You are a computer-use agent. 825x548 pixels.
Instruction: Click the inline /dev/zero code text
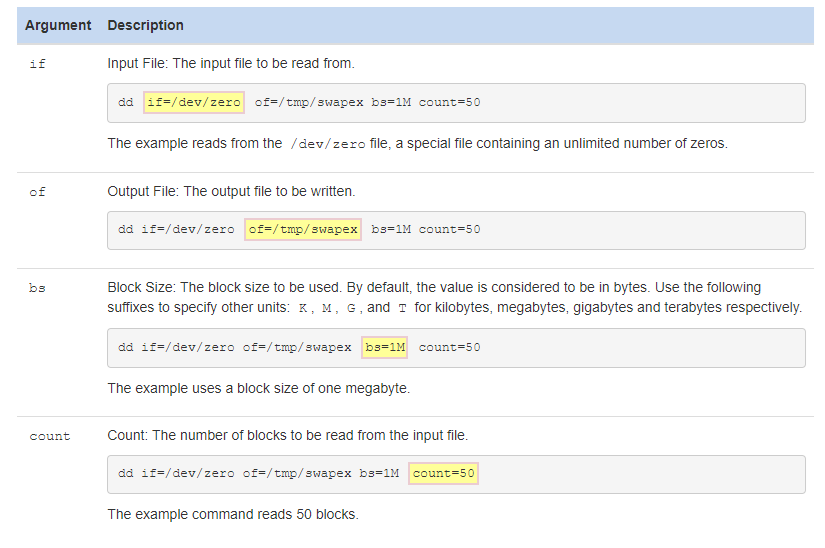tap(328, 144)
